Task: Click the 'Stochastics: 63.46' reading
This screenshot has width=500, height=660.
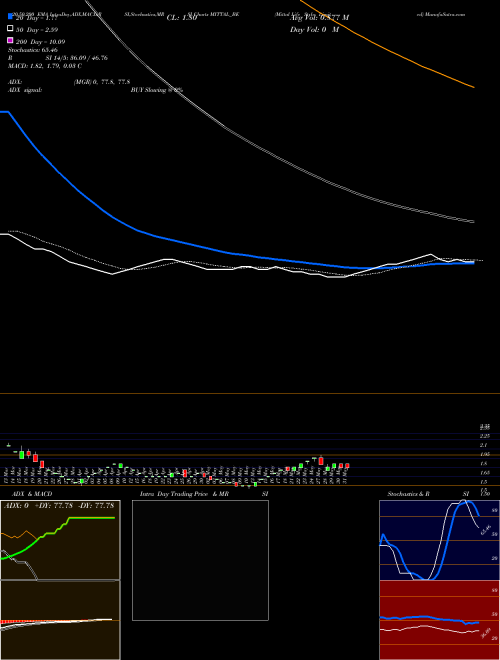Action: (33, 50)
